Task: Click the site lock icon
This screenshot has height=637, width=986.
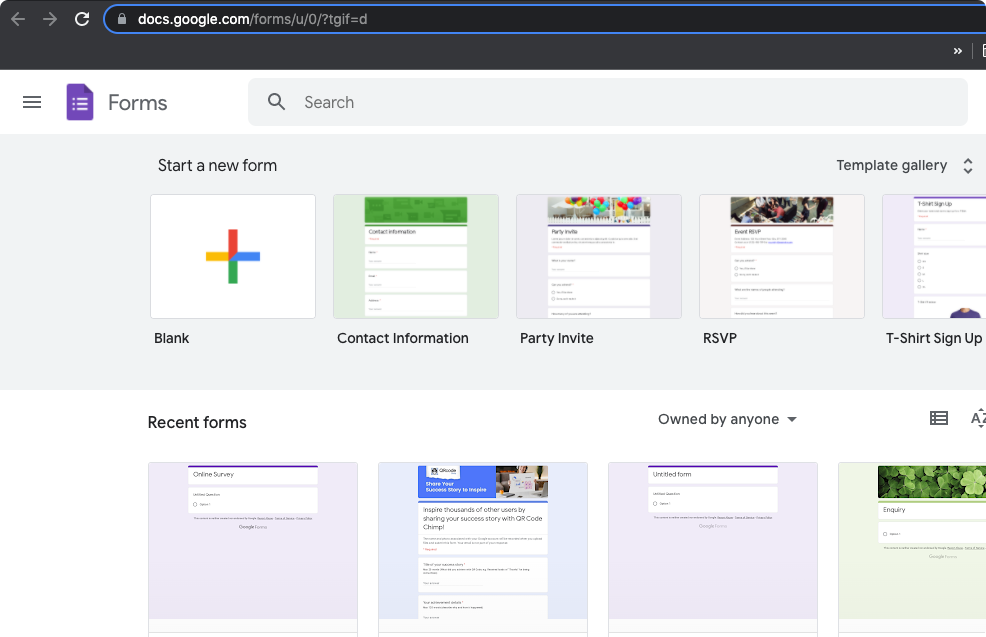Action: coord(122,19)
